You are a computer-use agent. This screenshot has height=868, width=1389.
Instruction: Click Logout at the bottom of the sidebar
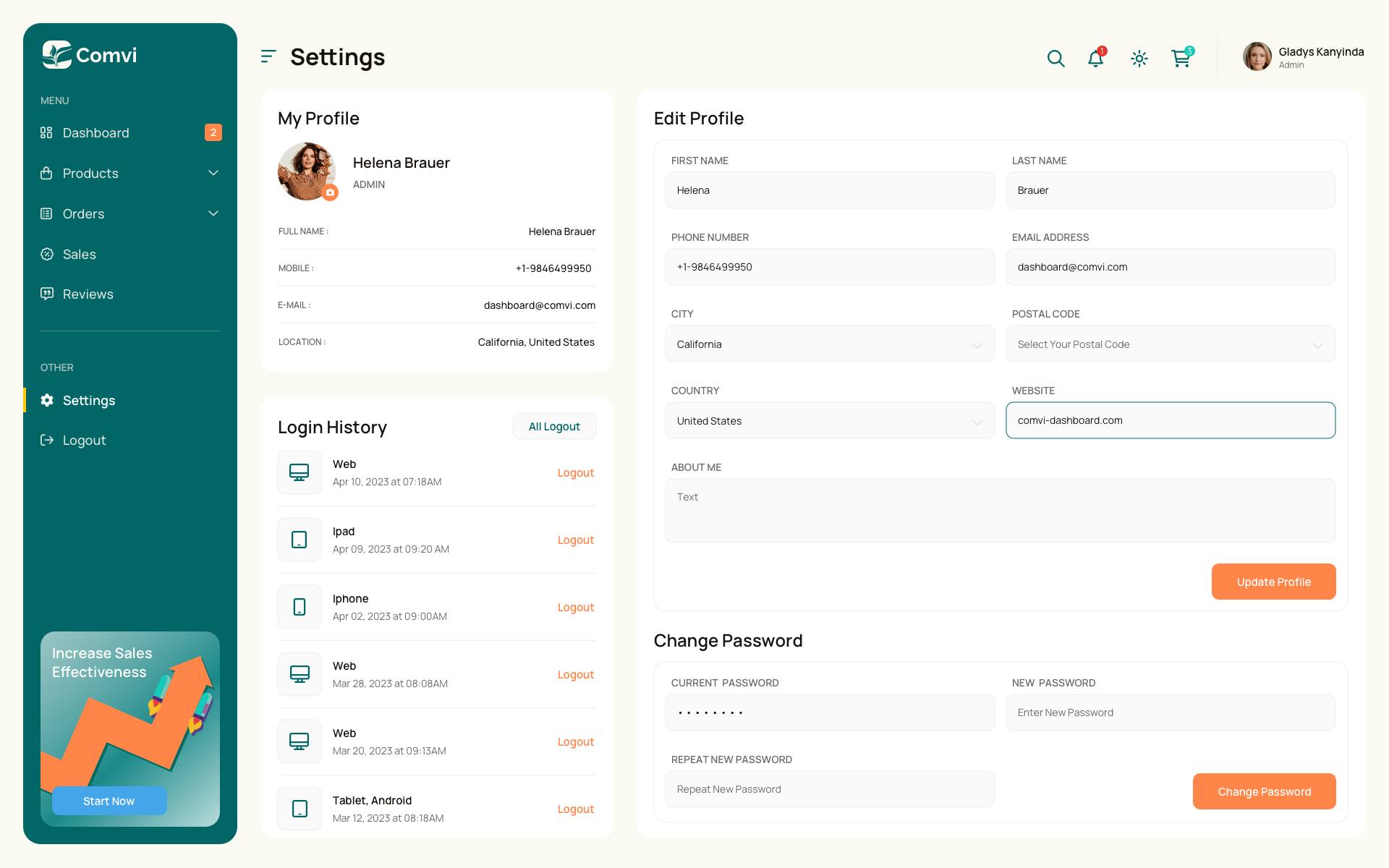pos(83,440)
